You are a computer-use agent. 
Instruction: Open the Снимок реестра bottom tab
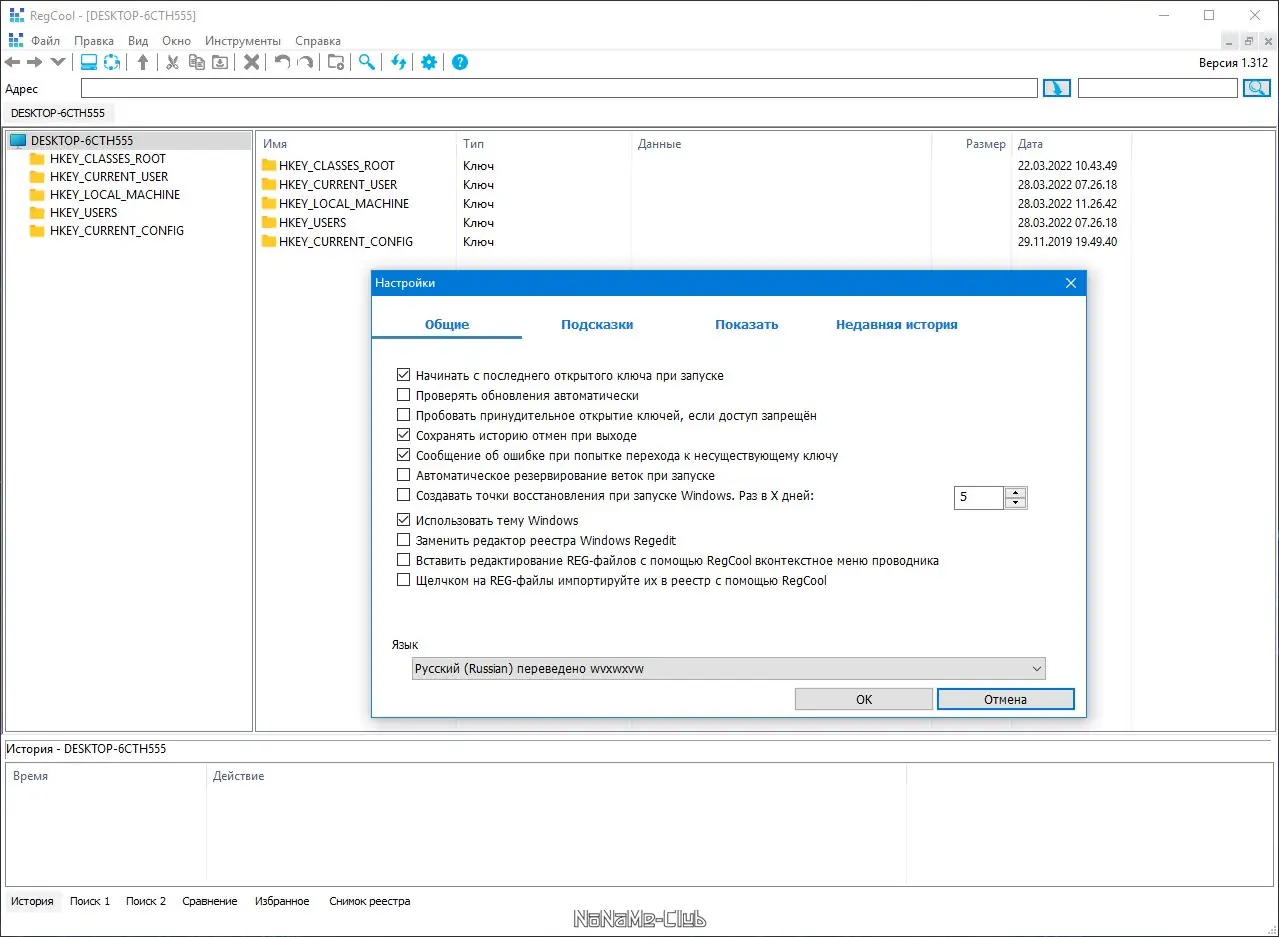369,901
